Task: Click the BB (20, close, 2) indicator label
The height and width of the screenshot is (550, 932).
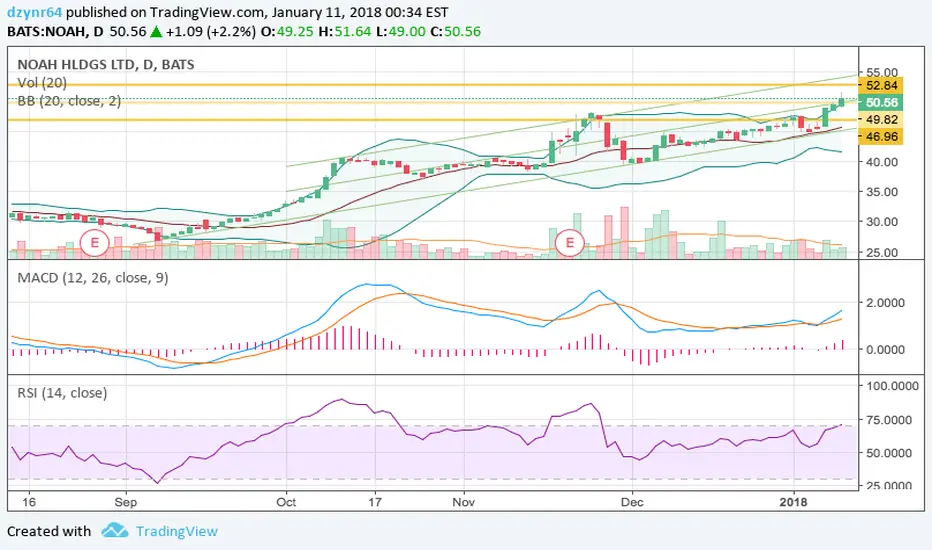Action: (69, 101)
